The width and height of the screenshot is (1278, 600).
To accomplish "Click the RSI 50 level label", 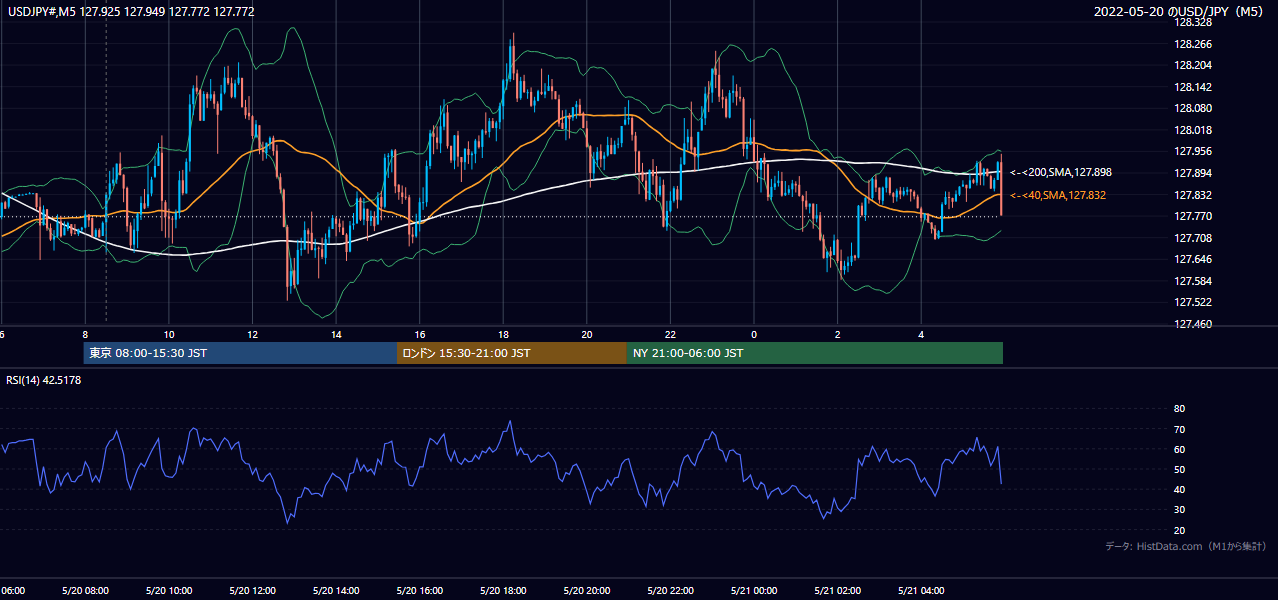I will point(1179,469).
